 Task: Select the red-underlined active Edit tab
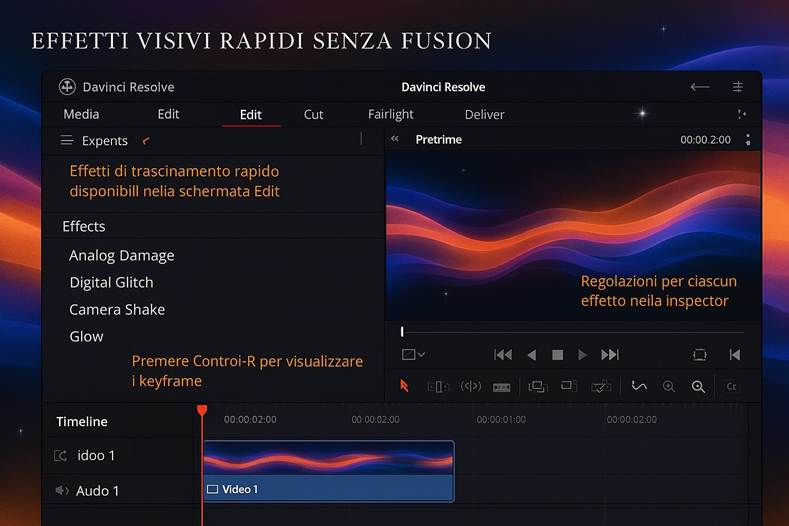[251, 115]
